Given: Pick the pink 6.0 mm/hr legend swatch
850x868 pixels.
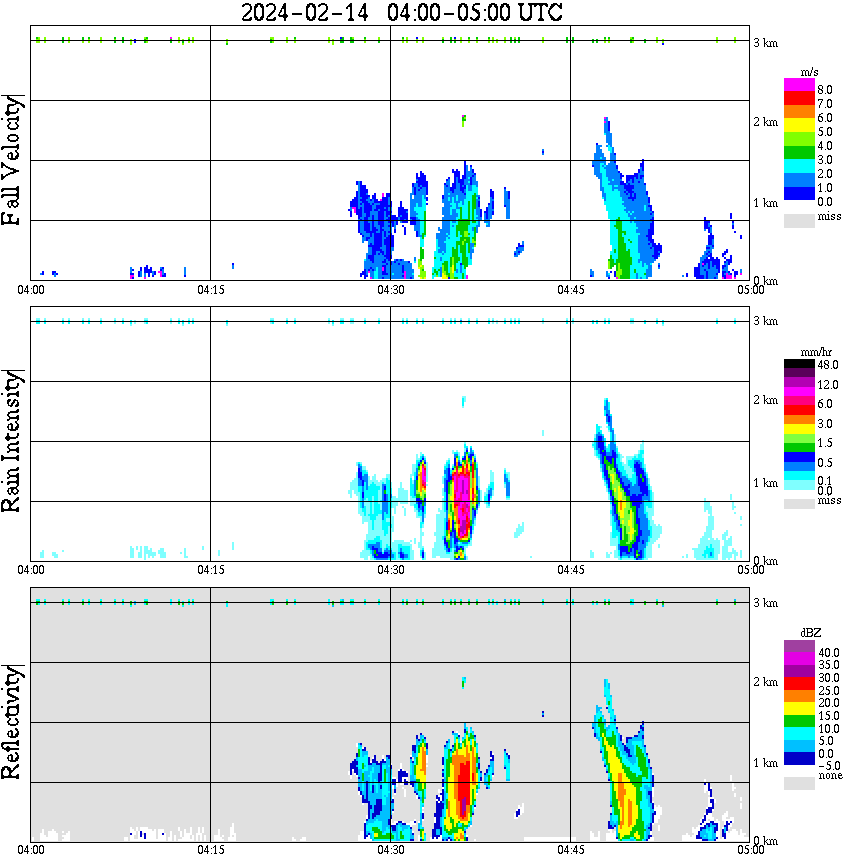Looking at the screenshot, I should (799, 401).
